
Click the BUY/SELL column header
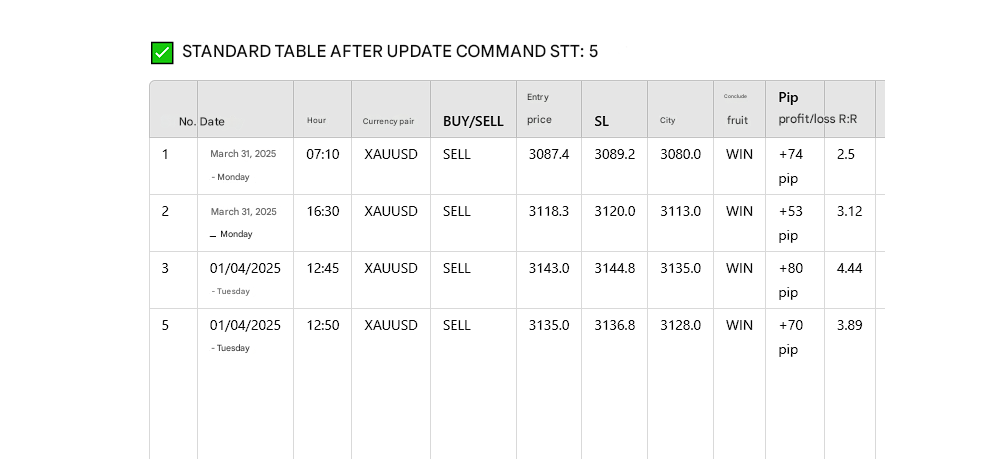[473, 121]
